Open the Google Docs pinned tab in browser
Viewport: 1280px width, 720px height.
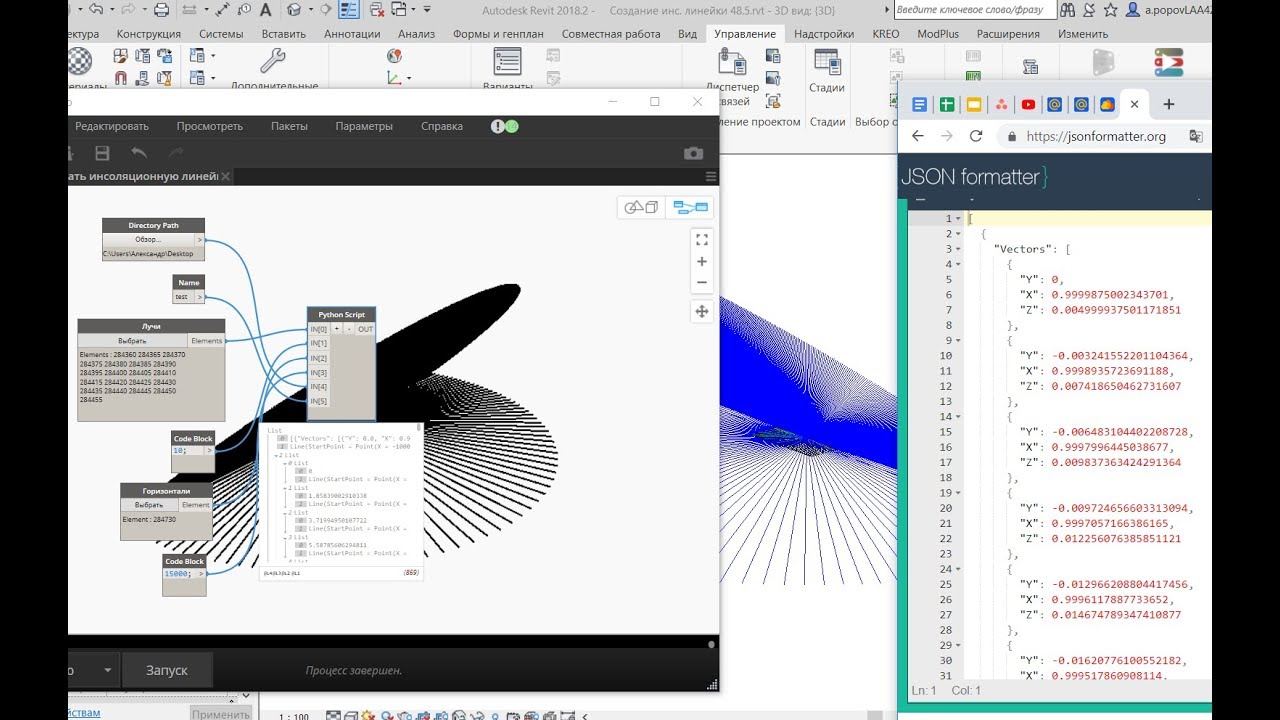(x=919, y=104)
